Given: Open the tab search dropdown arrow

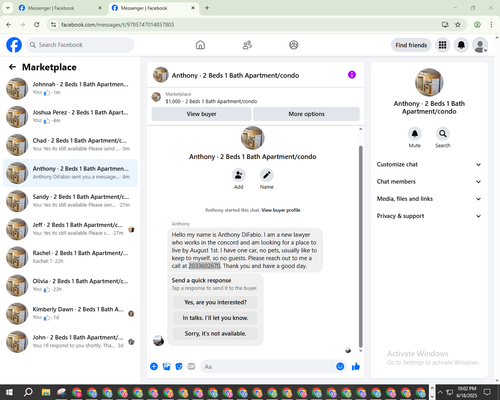Looking at the screenshot, I should click(8, 8).
